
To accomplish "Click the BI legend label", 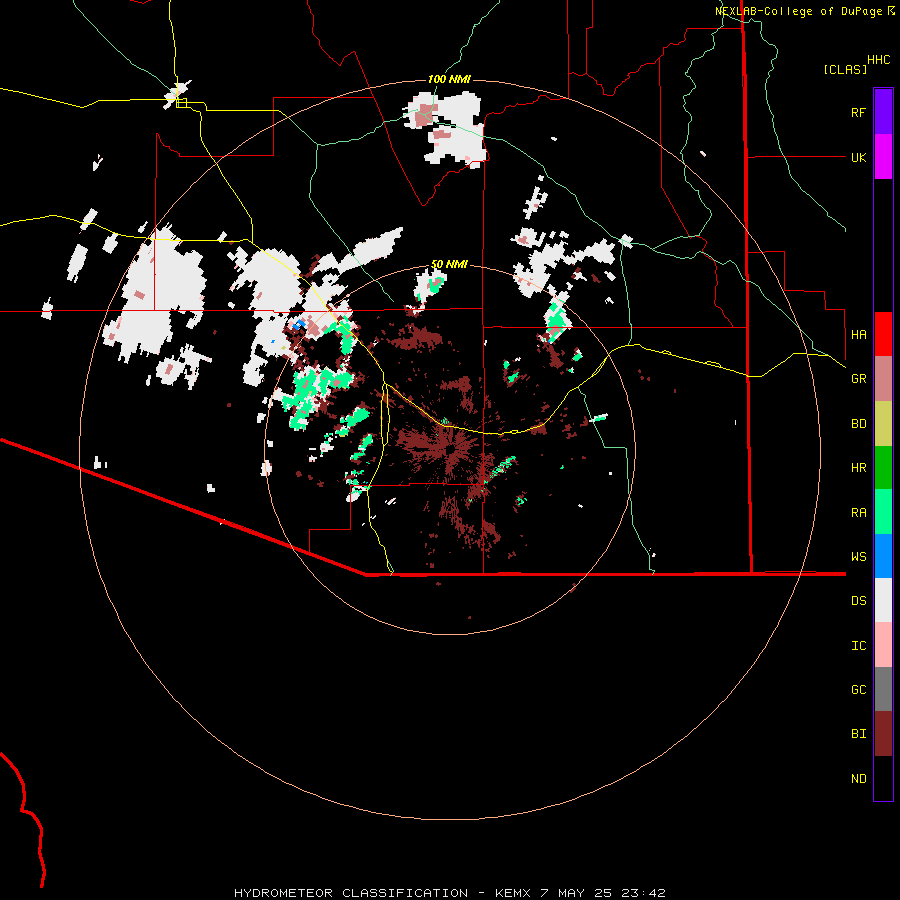I will click(x=858, y=734).
